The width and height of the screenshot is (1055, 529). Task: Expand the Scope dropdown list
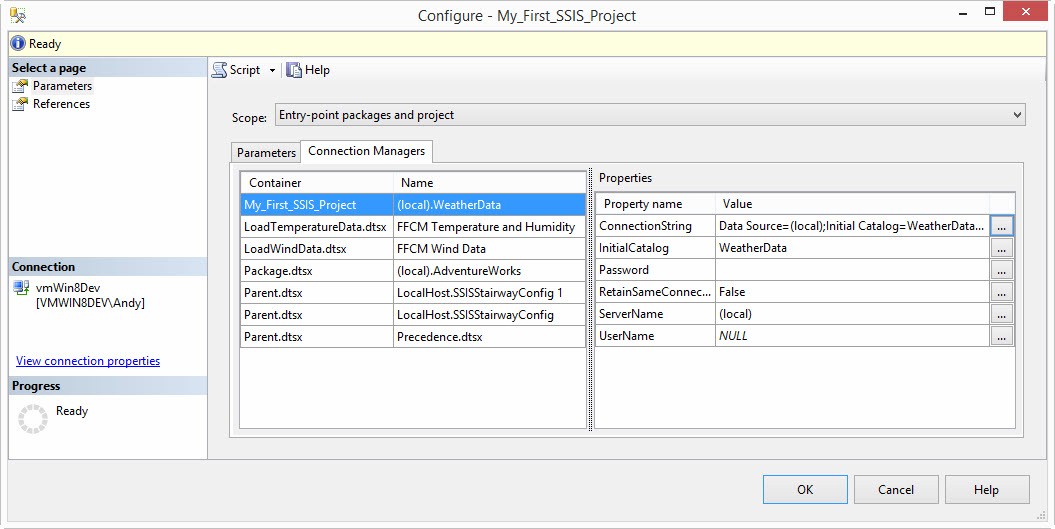pos(1017,115)
